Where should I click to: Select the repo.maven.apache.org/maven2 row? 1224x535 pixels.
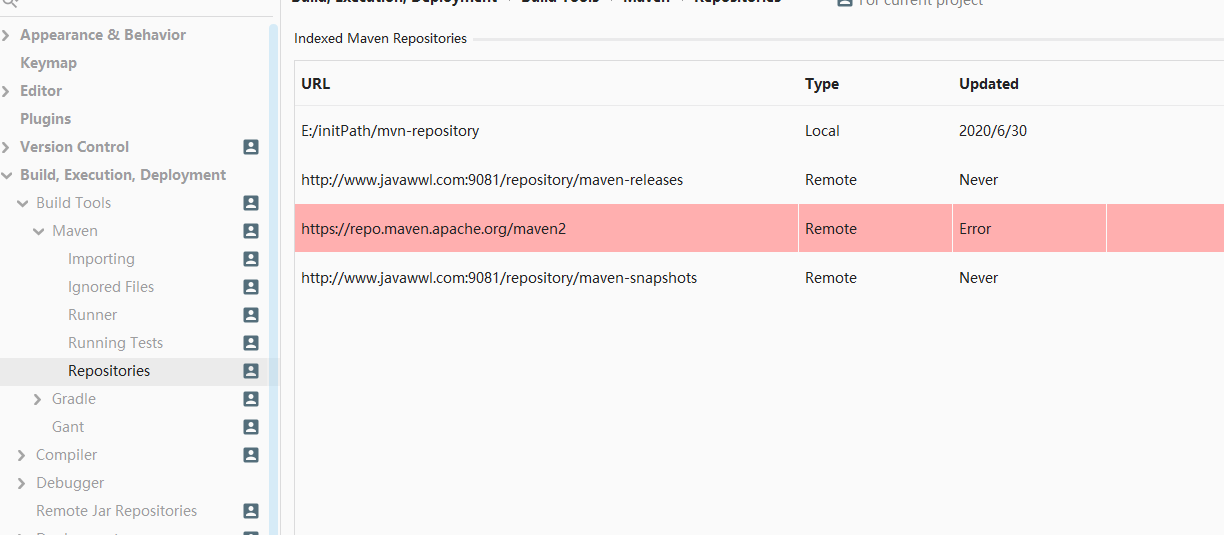click(759, 229)
